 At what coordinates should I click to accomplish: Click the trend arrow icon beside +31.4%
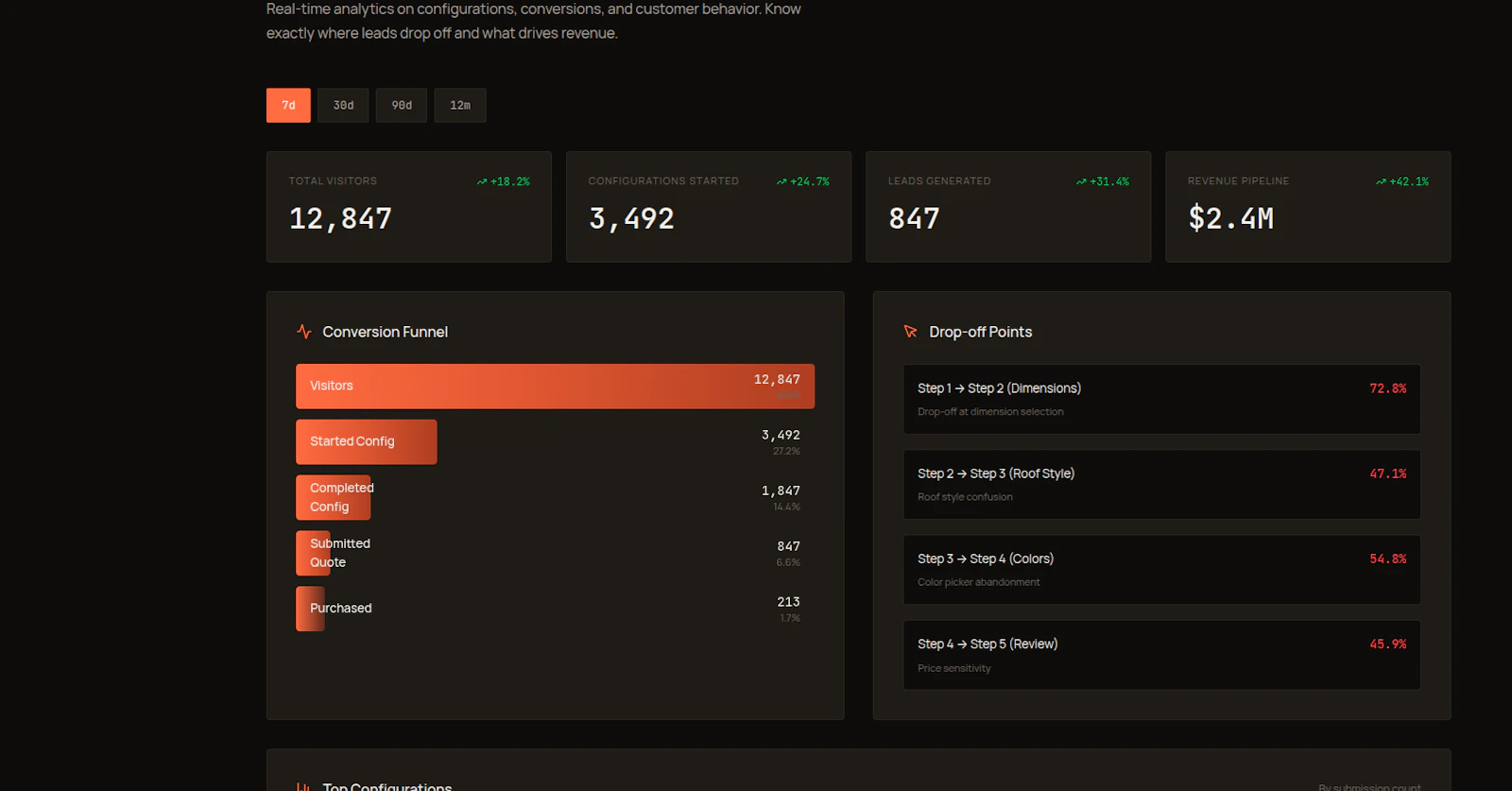[1081, 181]
